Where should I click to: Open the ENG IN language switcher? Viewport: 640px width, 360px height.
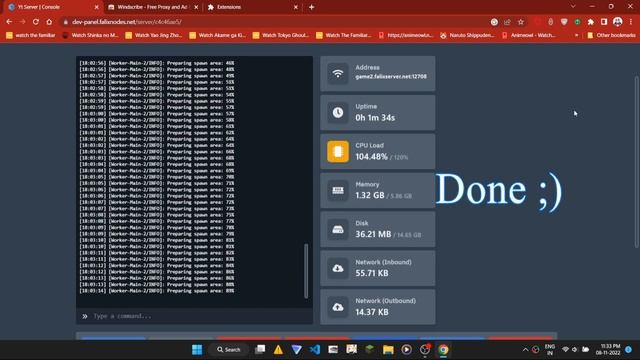pos(549,350)
